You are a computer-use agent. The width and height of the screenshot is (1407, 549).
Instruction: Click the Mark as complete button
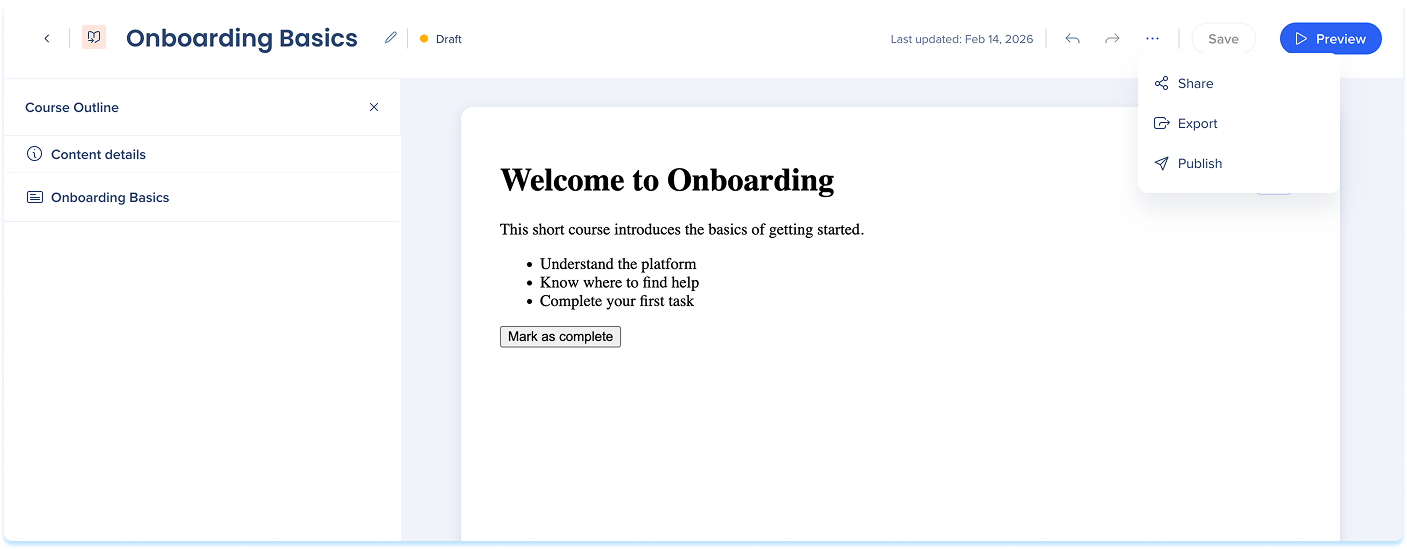tap(560, 337)
